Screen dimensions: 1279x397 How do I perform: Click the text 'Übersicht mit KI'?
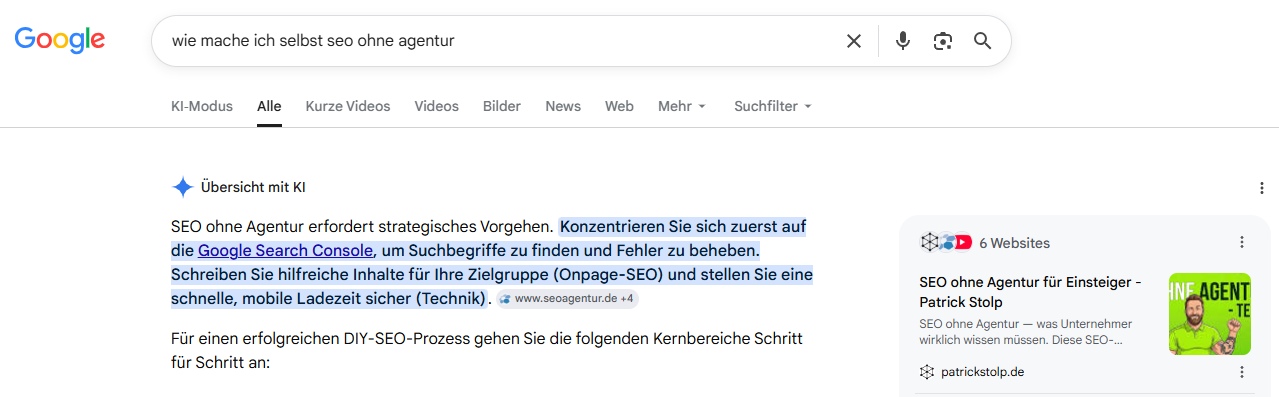253,187
